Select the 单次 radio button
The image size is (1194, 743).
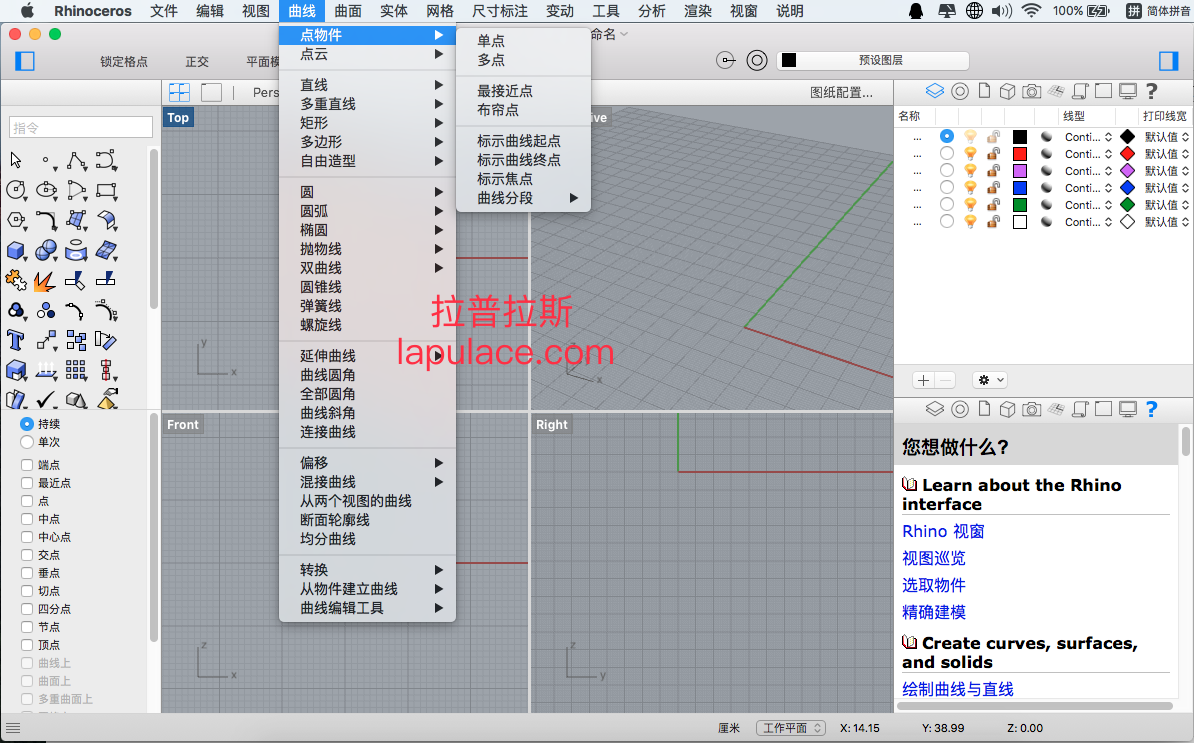point(27,442)
